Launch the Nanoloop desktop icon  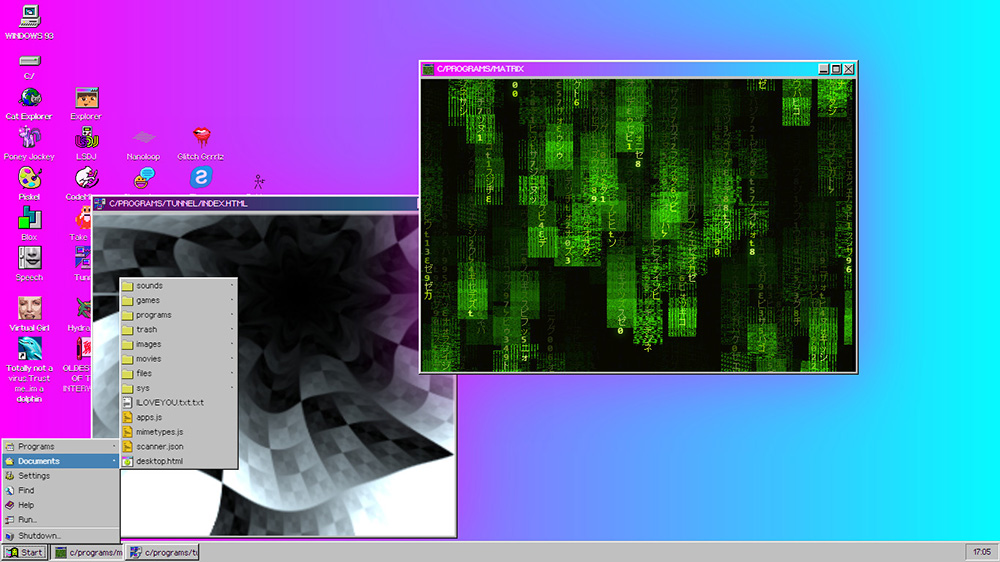pyautogui.click(x=143, y=144)
